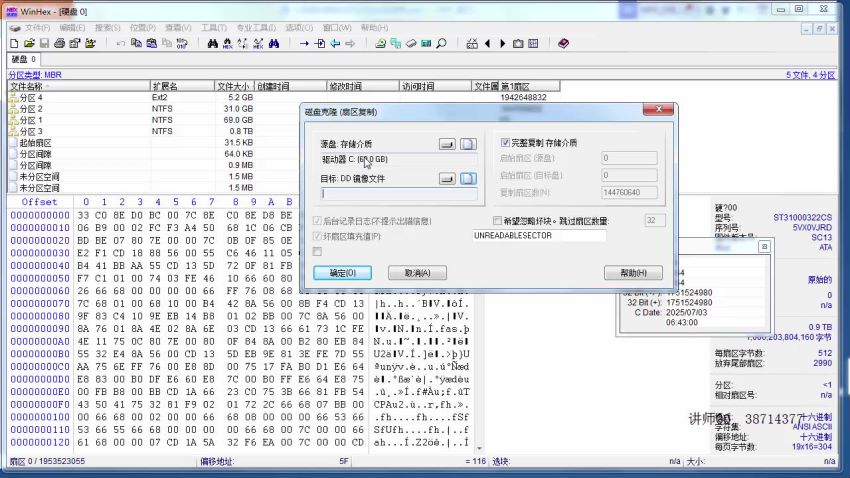850x478 pixels.
Task: Open the 选项(O) menu
Action: point(299,28)
